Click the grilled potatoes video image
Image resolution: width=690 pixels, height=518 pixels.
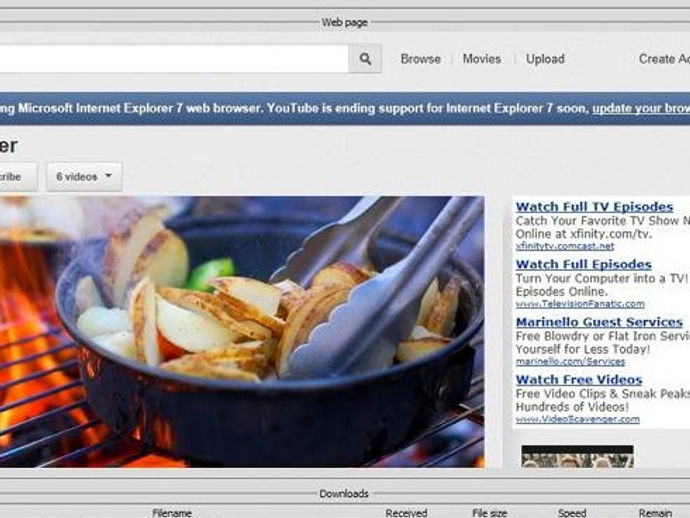pos(242,331)
